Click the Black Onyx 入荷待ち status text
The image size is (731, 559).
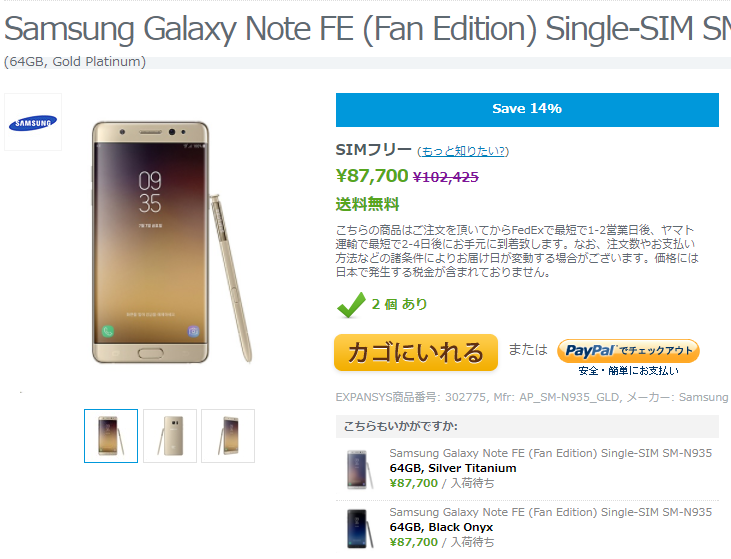[x=472, y=542]
